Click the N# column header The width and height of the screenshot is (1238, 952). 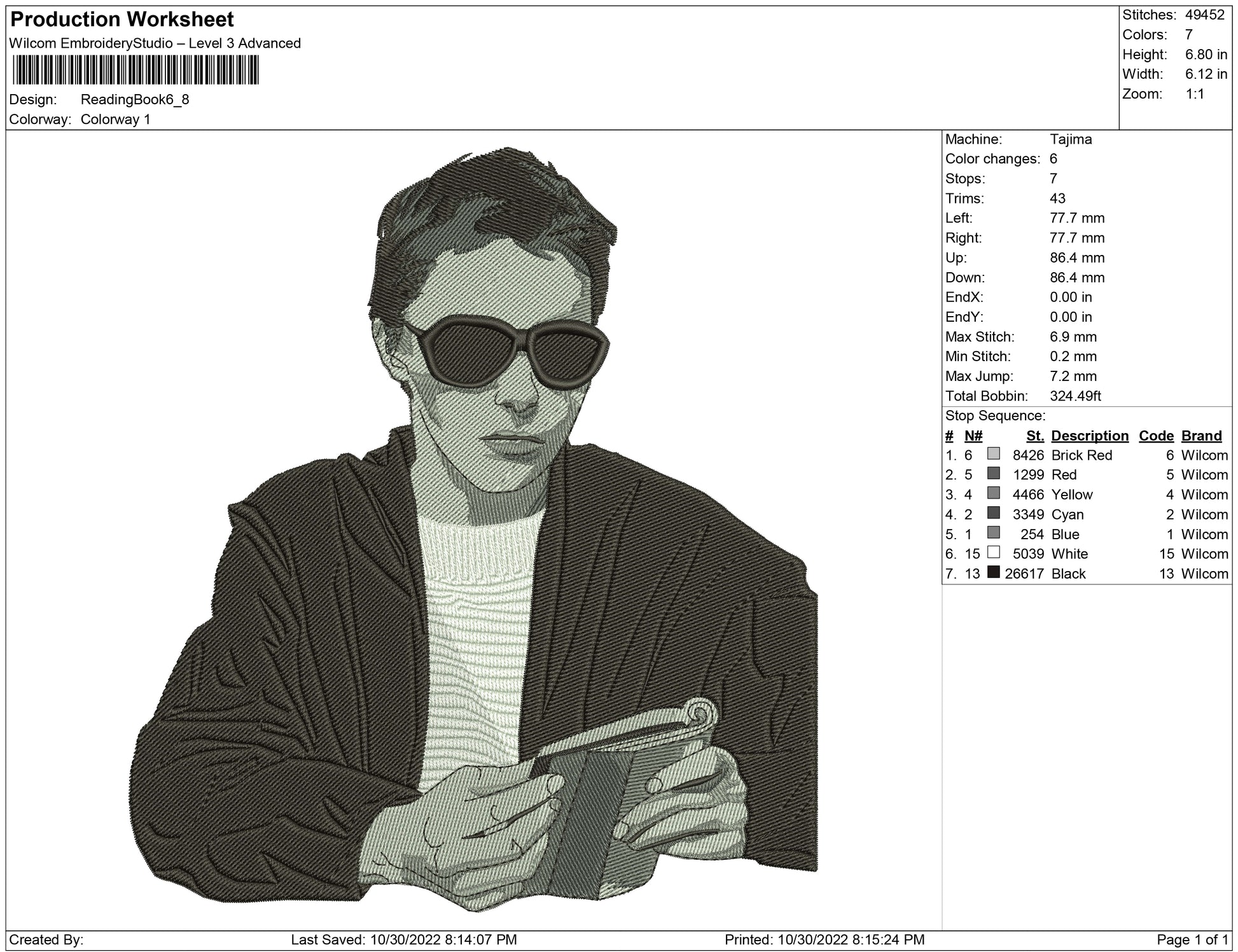coord(973,436)
